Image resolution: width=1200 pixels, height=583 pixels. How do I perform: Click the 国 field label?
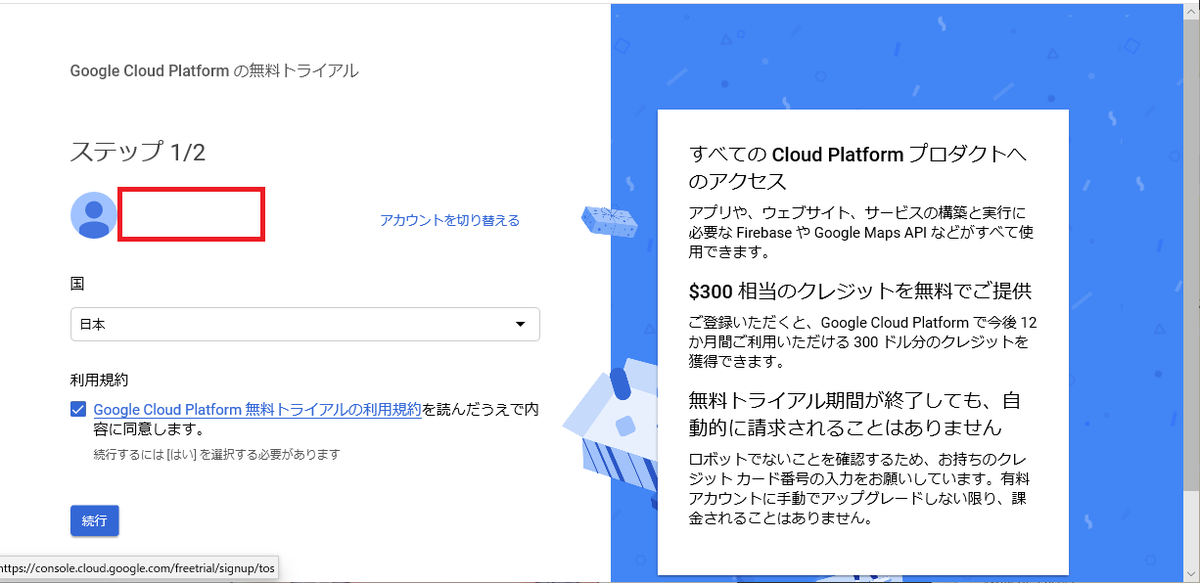click(x=77, y=283)
